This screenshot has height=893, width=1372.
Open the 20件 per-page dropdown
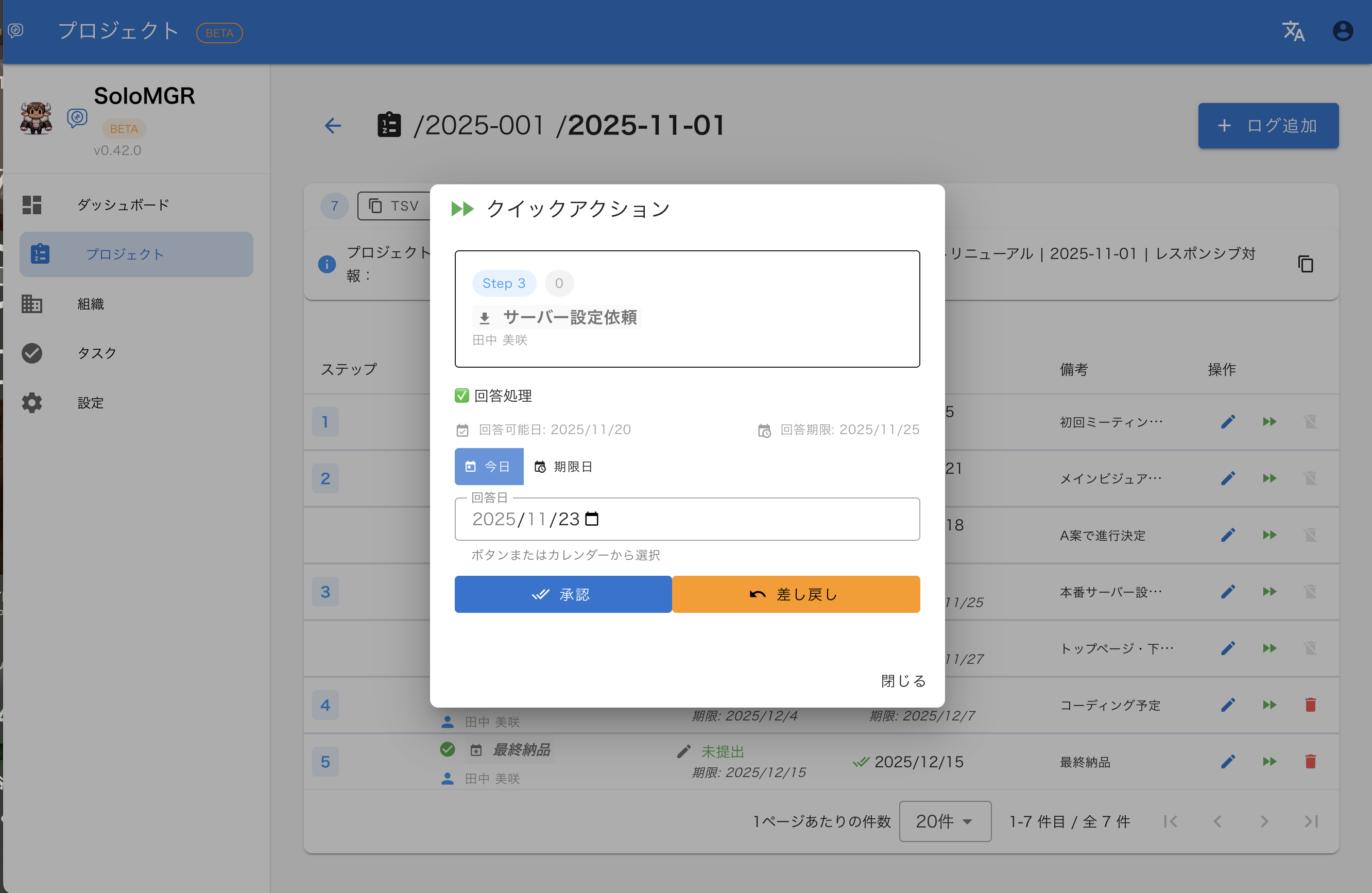pos(945,821)
